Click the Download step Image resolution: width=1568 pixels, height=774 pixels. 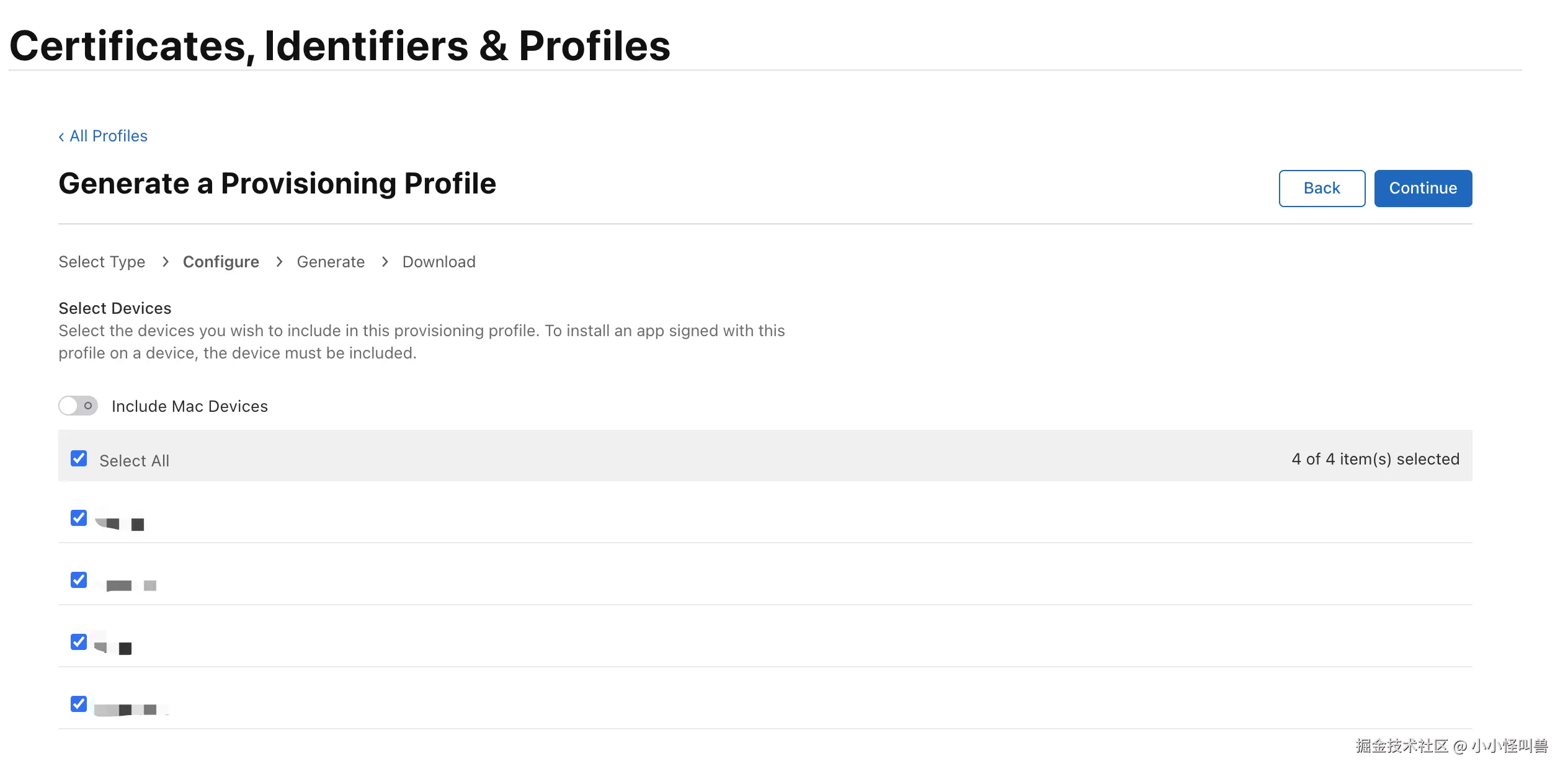(439, 262)
